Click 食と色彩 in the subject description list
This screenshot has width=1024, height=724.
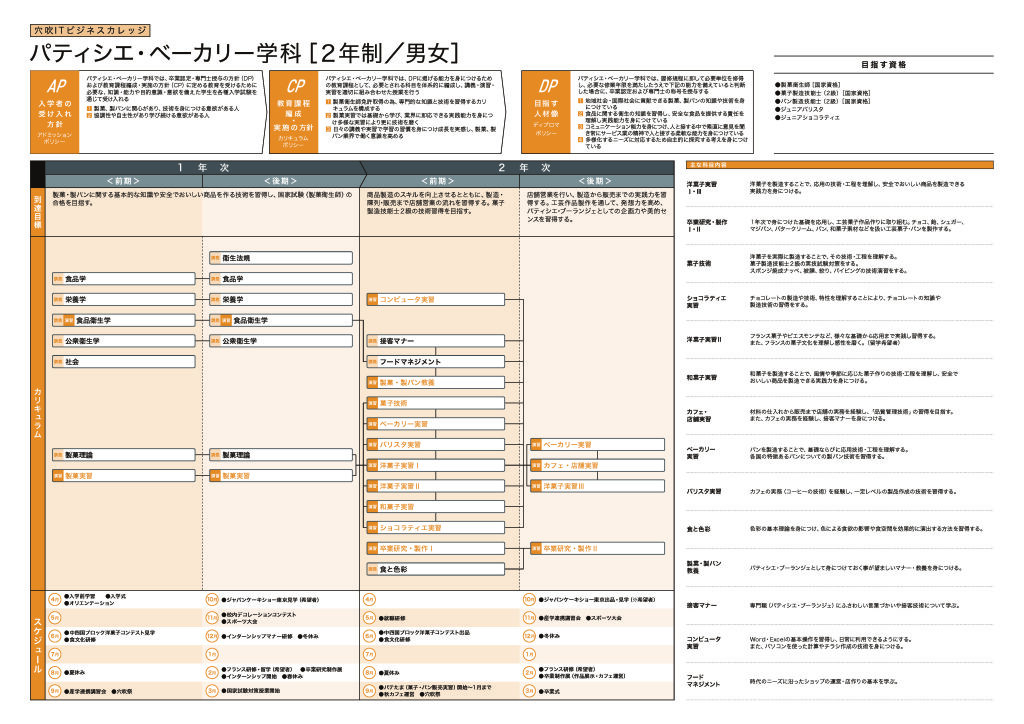[698, 529]
